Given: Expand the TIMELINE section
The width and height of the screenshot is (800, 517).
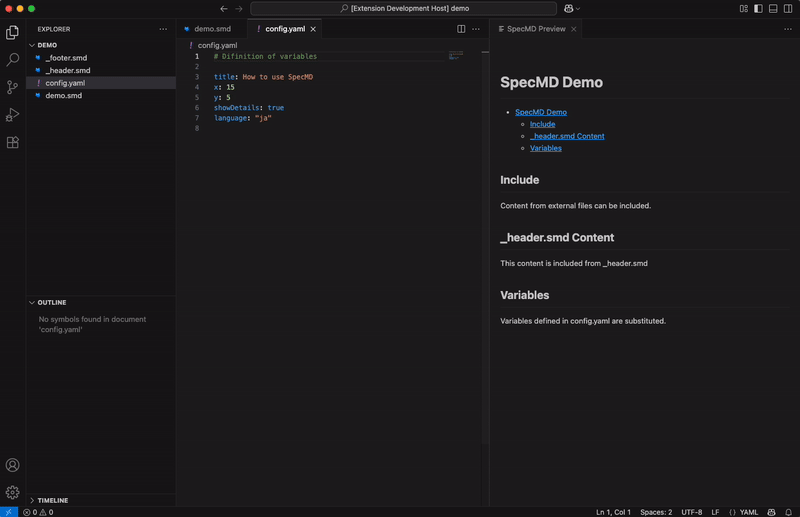Looking at the screenshot, I should tap(53, 500).
